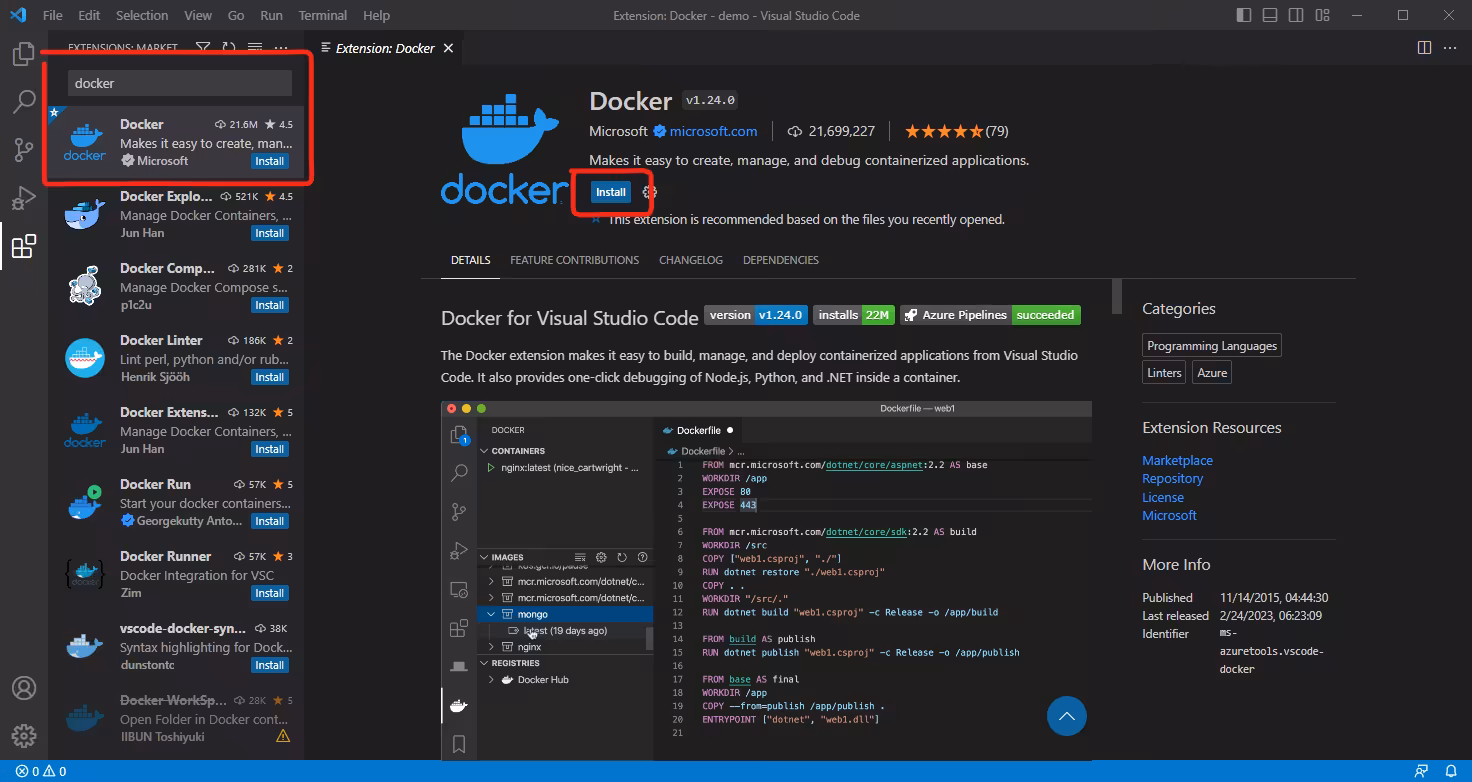Open the Marketplace resource link

tap(1177, 460)
